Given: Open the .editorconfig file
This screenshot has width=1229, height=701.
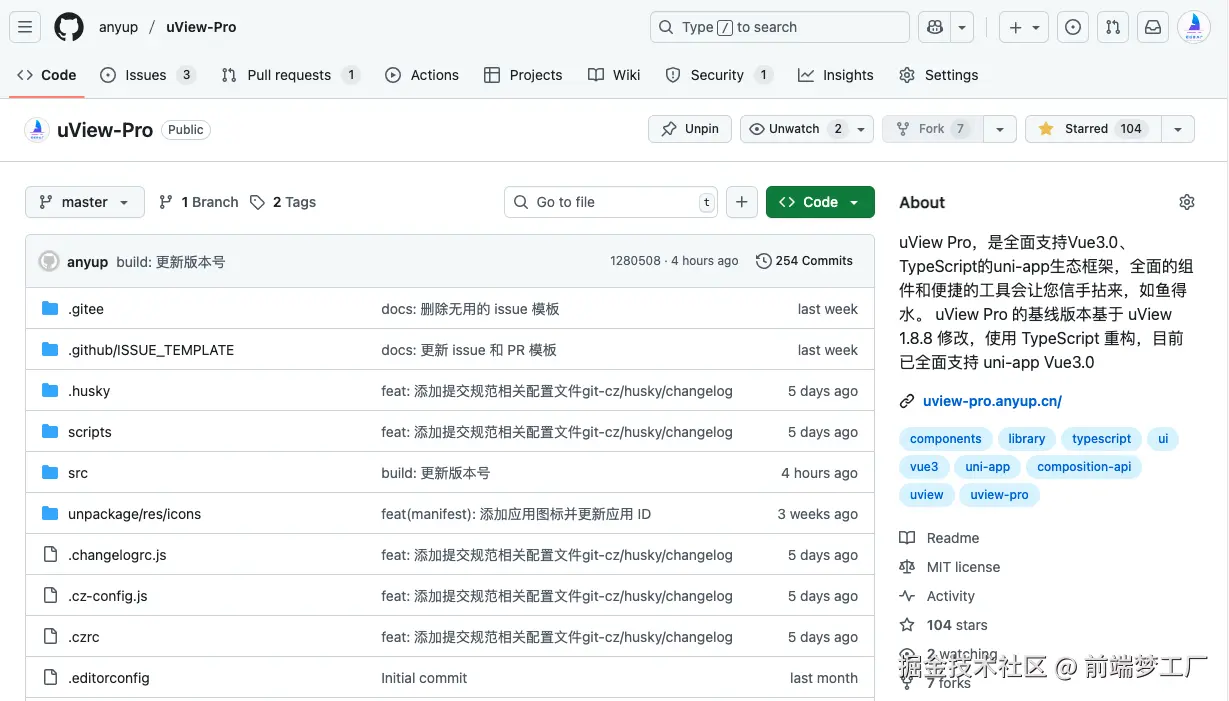Looking at the screenshot, I should coord(109,678).
